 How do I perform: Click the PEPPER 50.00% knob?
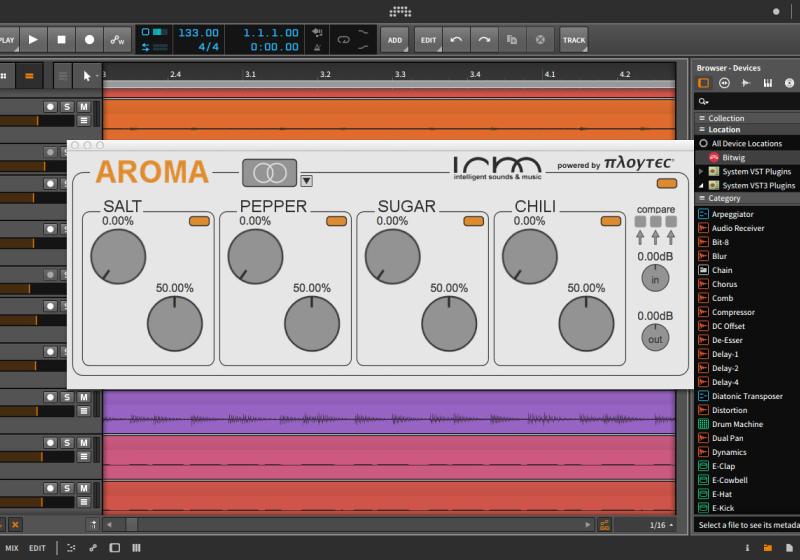(312, 324)
